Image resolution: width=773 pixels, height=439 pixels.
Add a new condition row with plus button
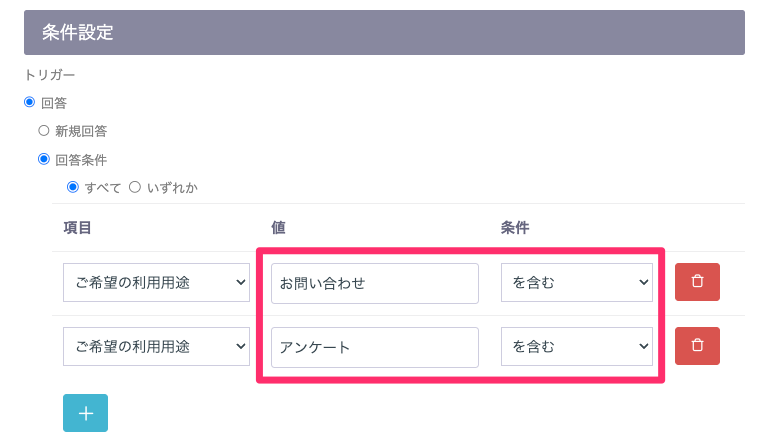(x=85, y=413)
